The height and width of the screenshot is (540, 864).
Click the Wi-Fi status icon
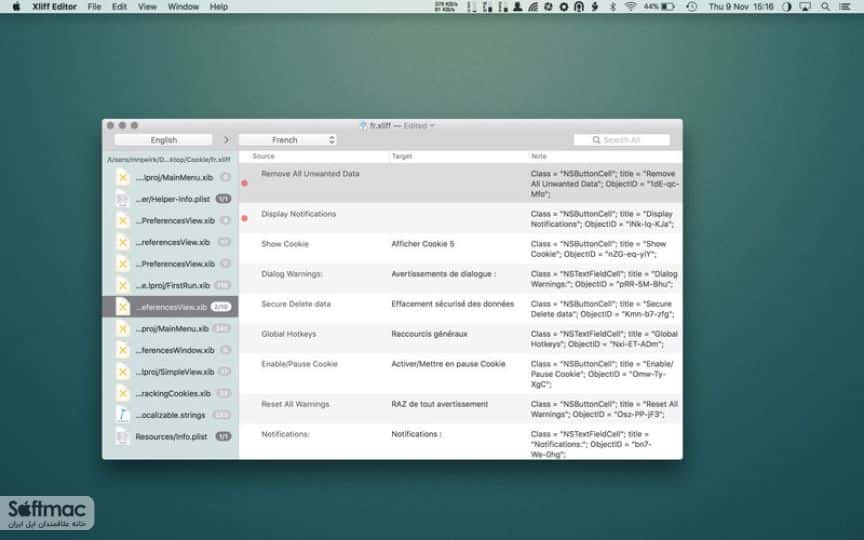point(630,7)
